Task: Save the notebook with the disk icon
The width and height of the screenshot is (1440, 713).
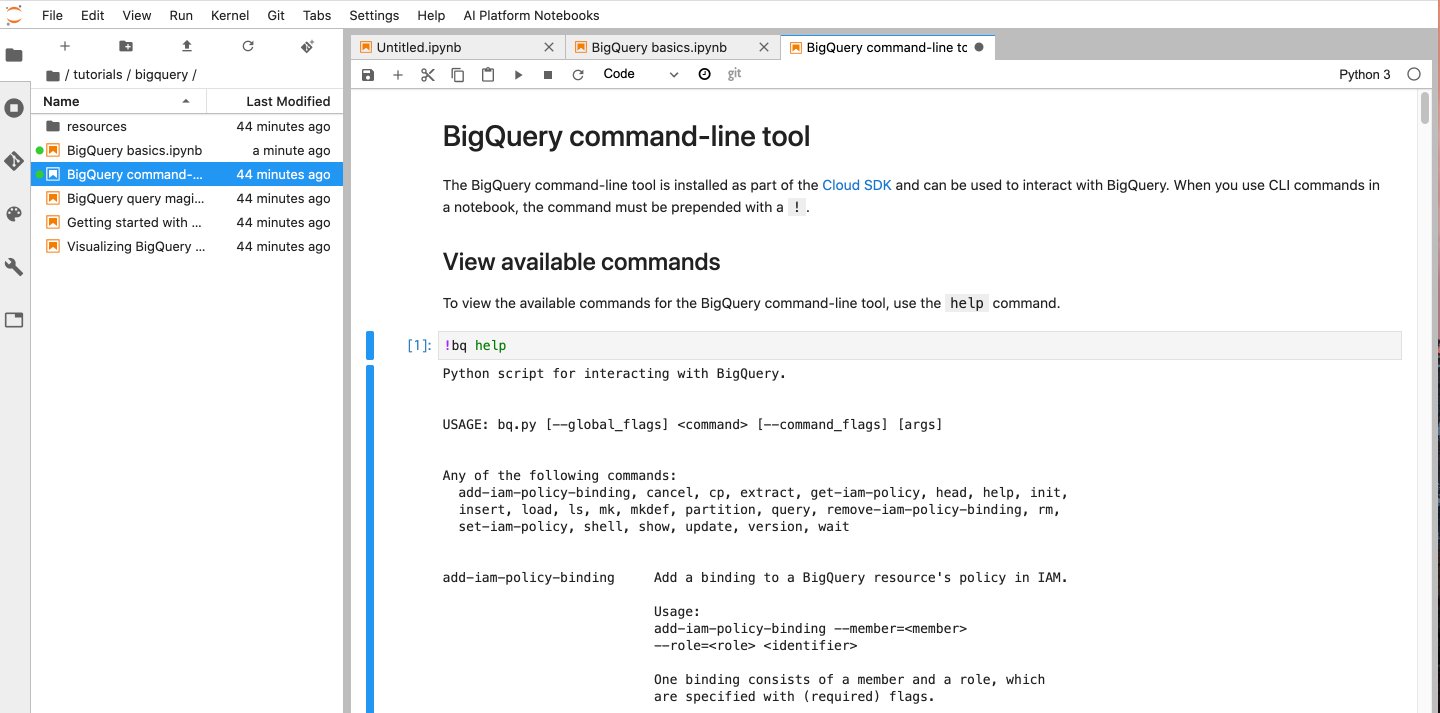Action: coord(368,75)
